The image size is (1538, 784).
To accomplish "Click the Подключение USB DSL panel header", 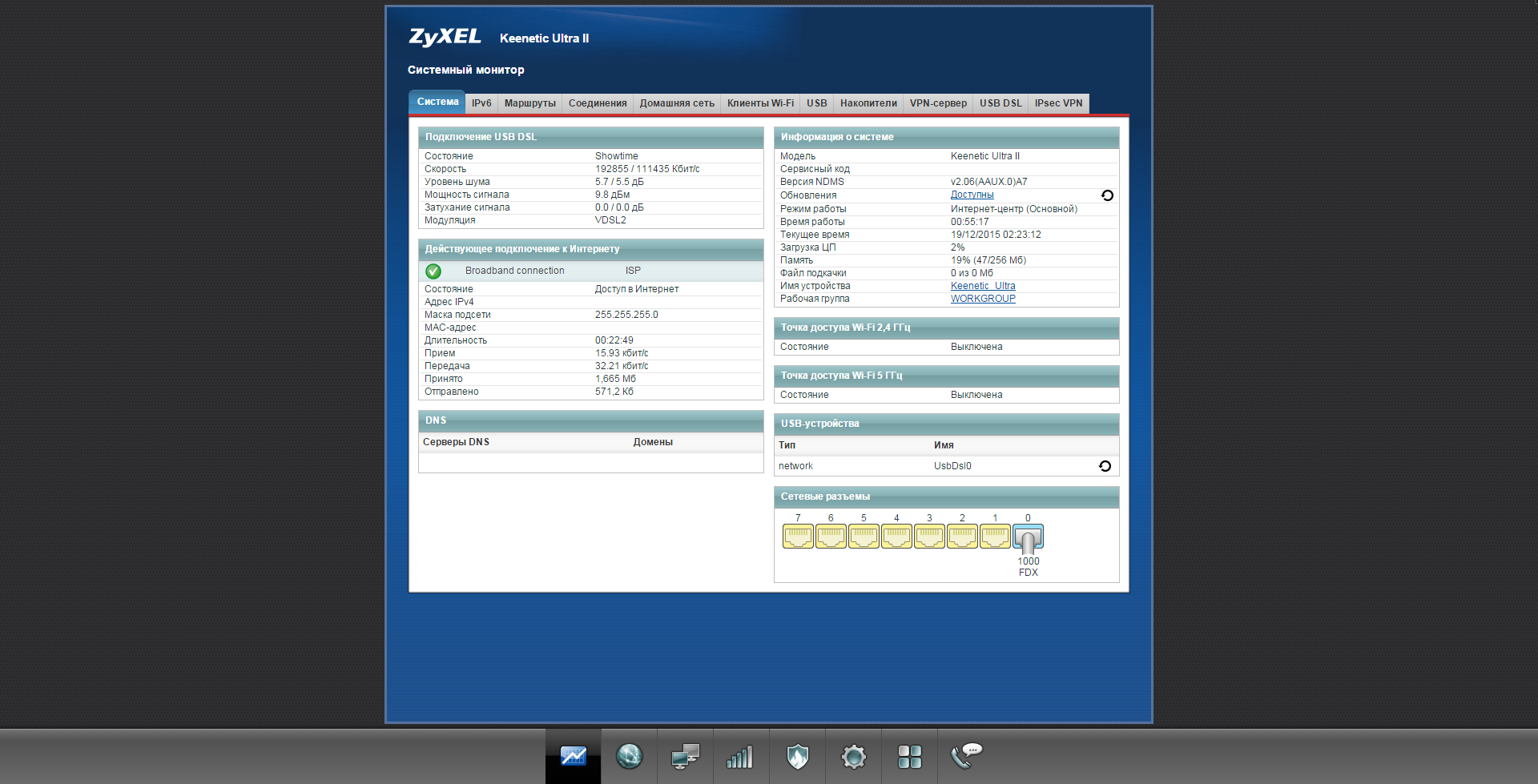I will pyautogui.click(x=590, y=137).
